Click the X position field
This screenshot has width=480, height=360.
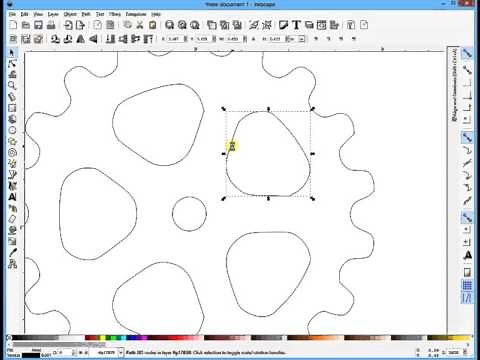coord(174,39)
